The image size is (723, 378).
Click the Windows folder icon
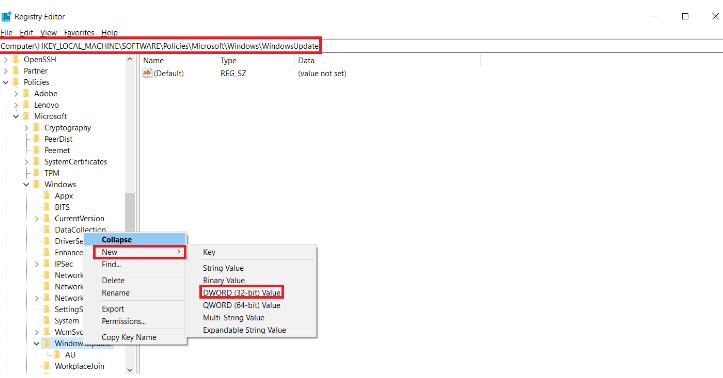coord(37,184)
